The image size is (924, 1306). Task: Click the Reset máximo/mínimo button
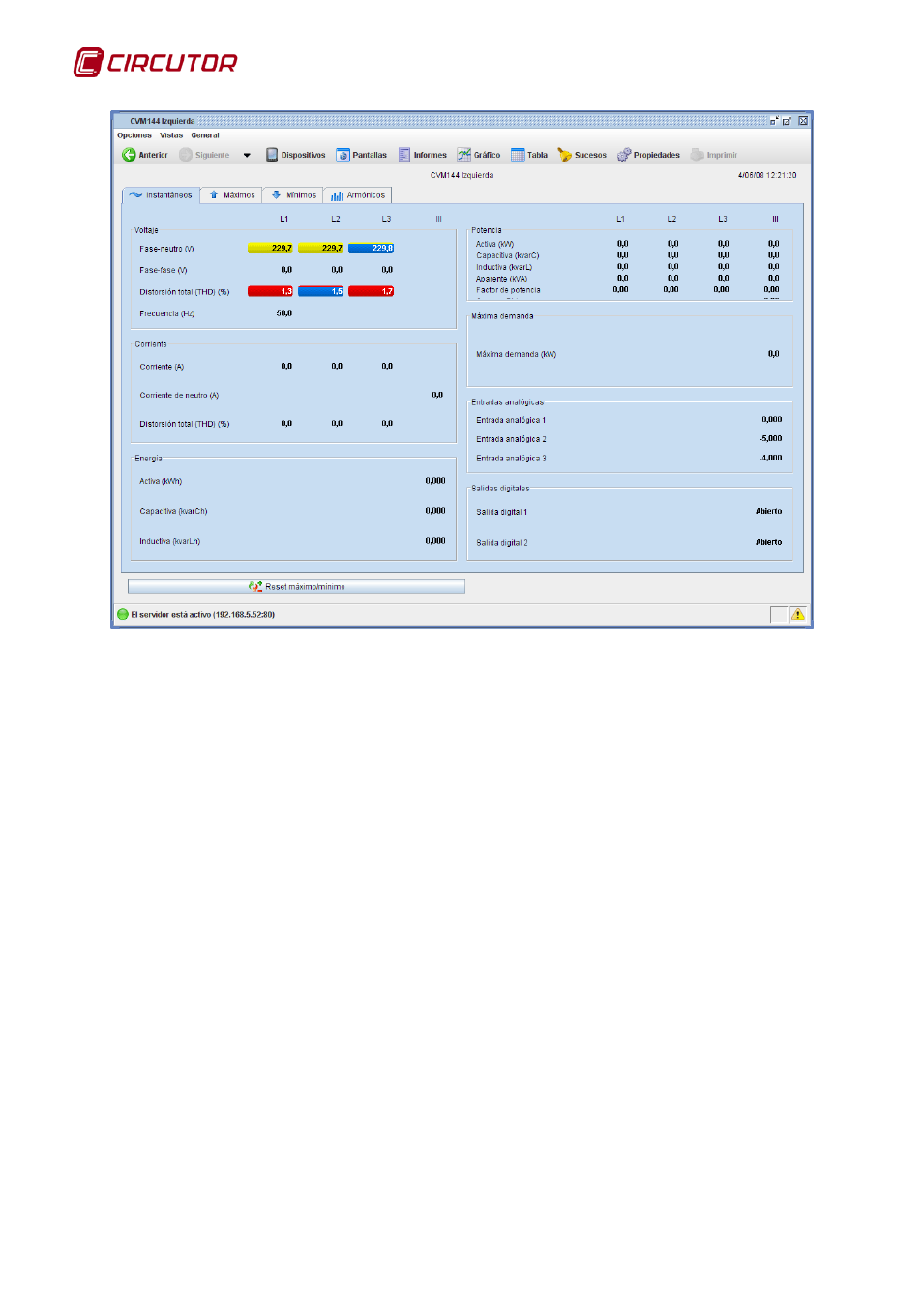click(x=296, y=587)
